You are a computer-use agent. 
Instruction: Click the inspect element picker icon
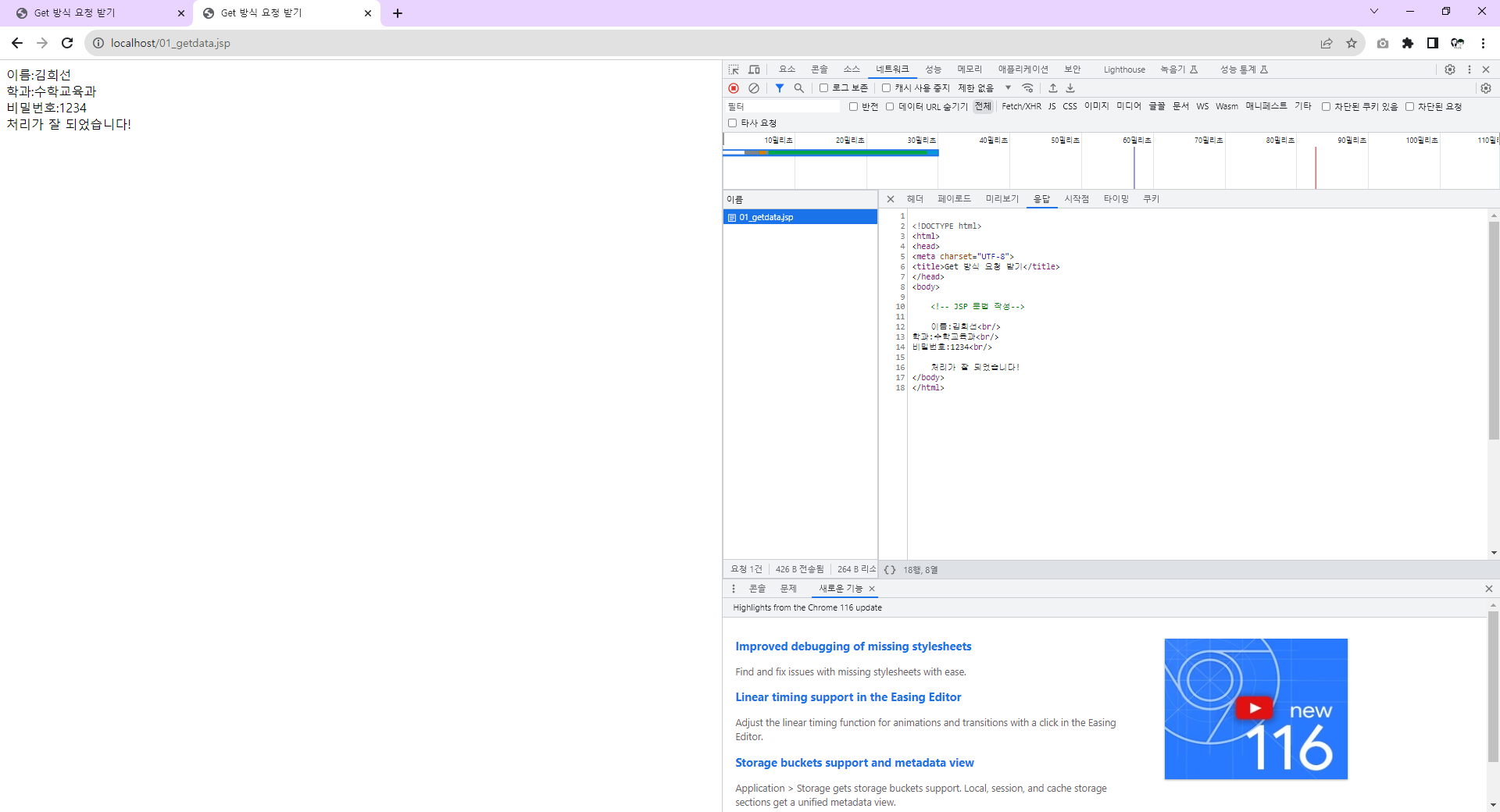734,69
